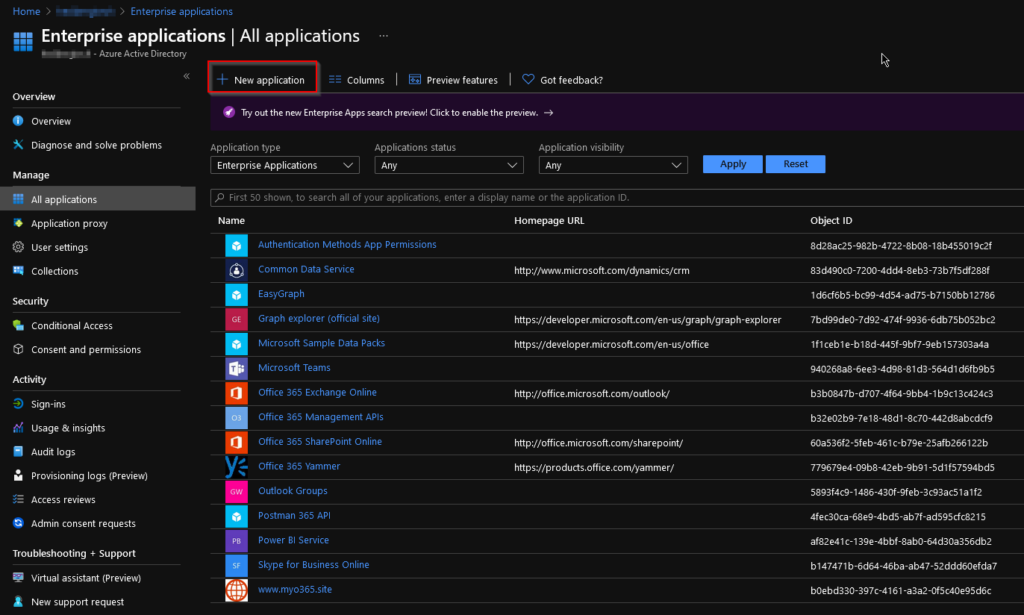Open the more options ellipsis by the title

(383, 36)
